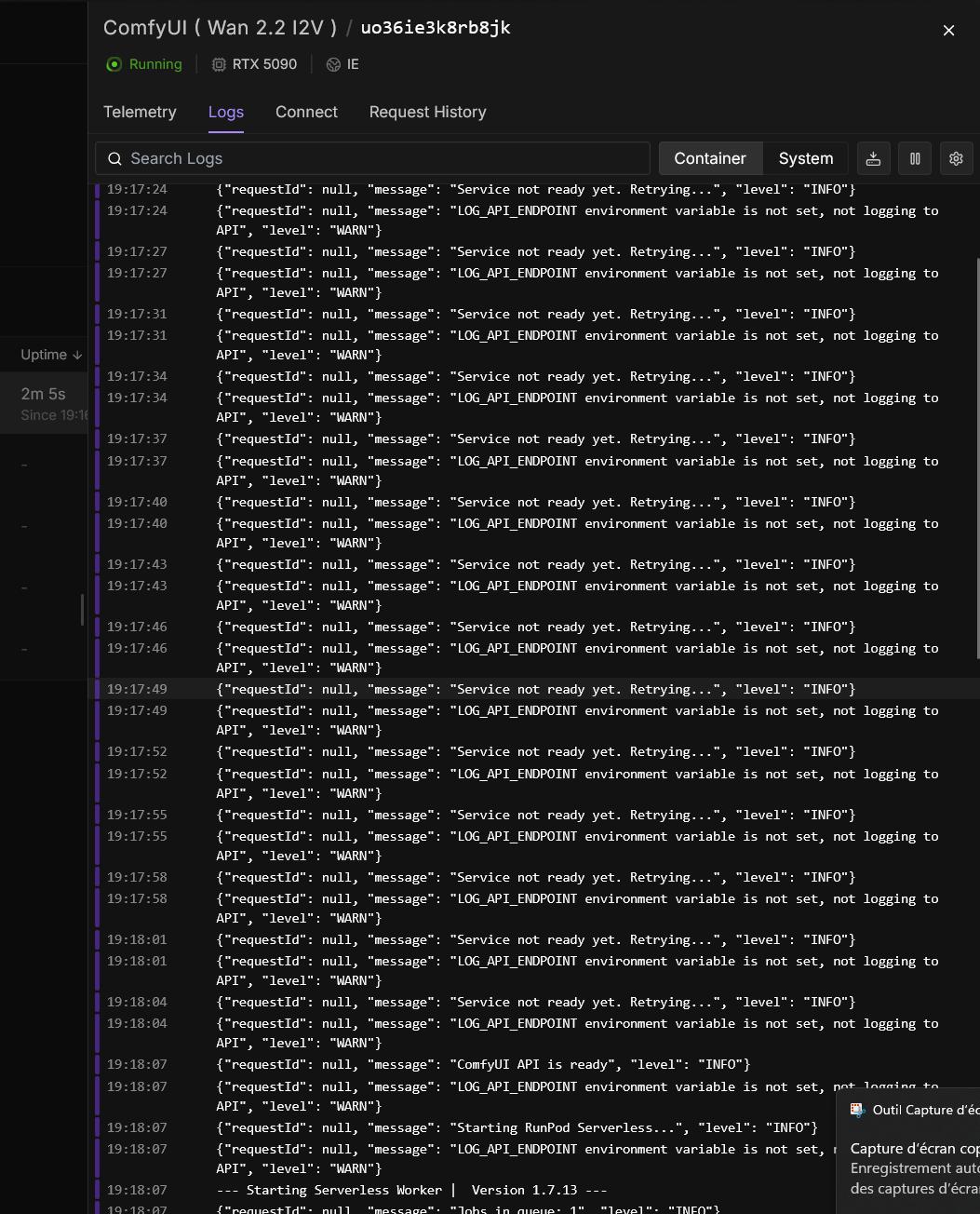Viewport: 980px width, 1214px height.
Task: Open log settings gear icon
Action: (x=956, y=158)
